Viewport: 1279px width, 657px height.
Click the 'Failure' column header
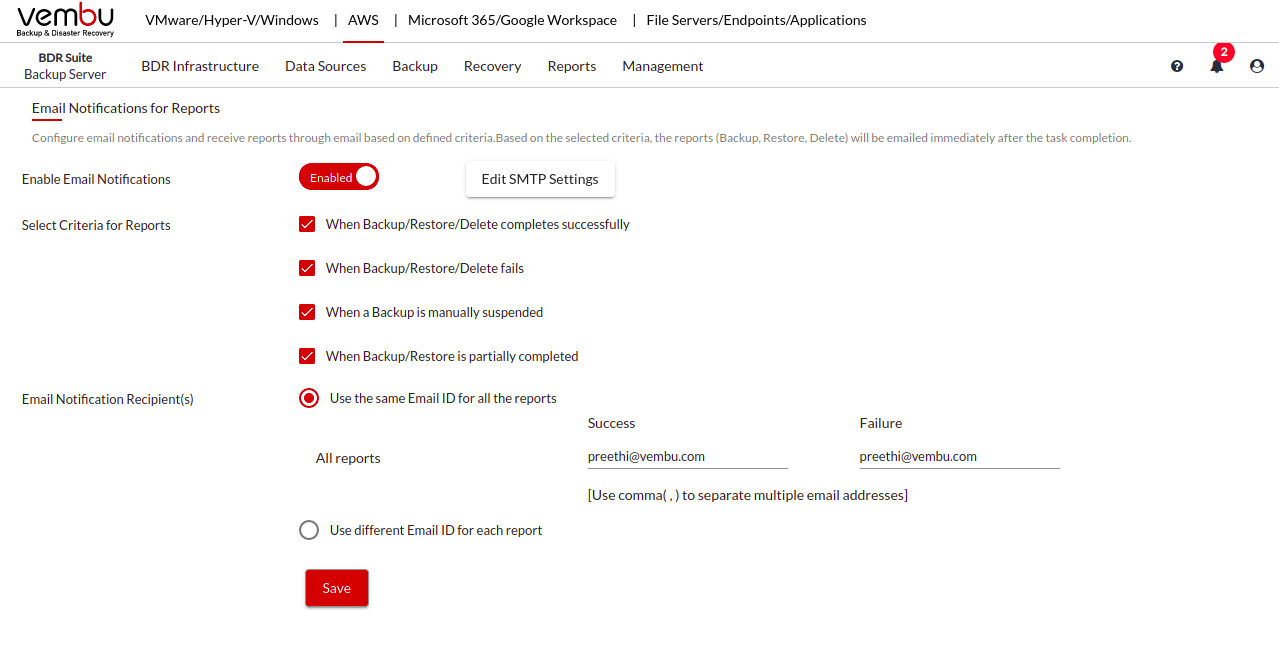tap(881, 423)
